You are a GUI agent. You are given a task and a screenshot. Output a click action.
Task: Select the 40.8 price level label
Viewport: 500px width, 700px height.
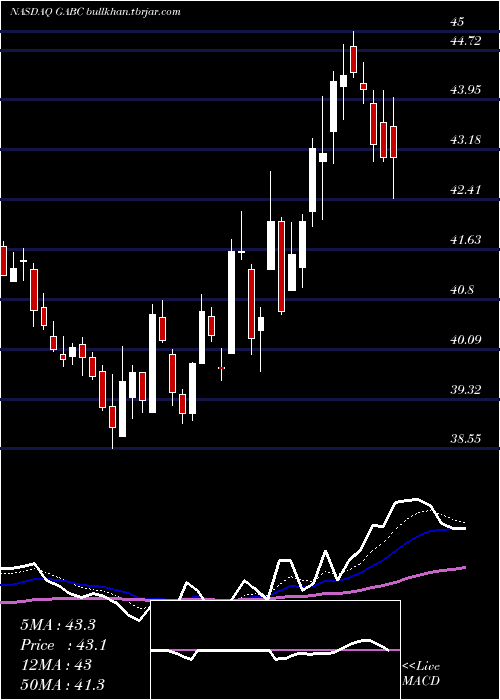coord(462,290)
